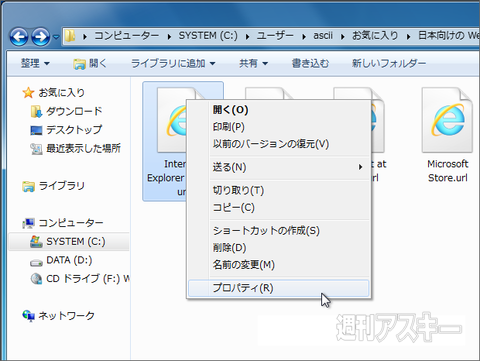The image size is (480, 361).
Task: Choose 開く(O) from the context menu
Action: (279, 110)
